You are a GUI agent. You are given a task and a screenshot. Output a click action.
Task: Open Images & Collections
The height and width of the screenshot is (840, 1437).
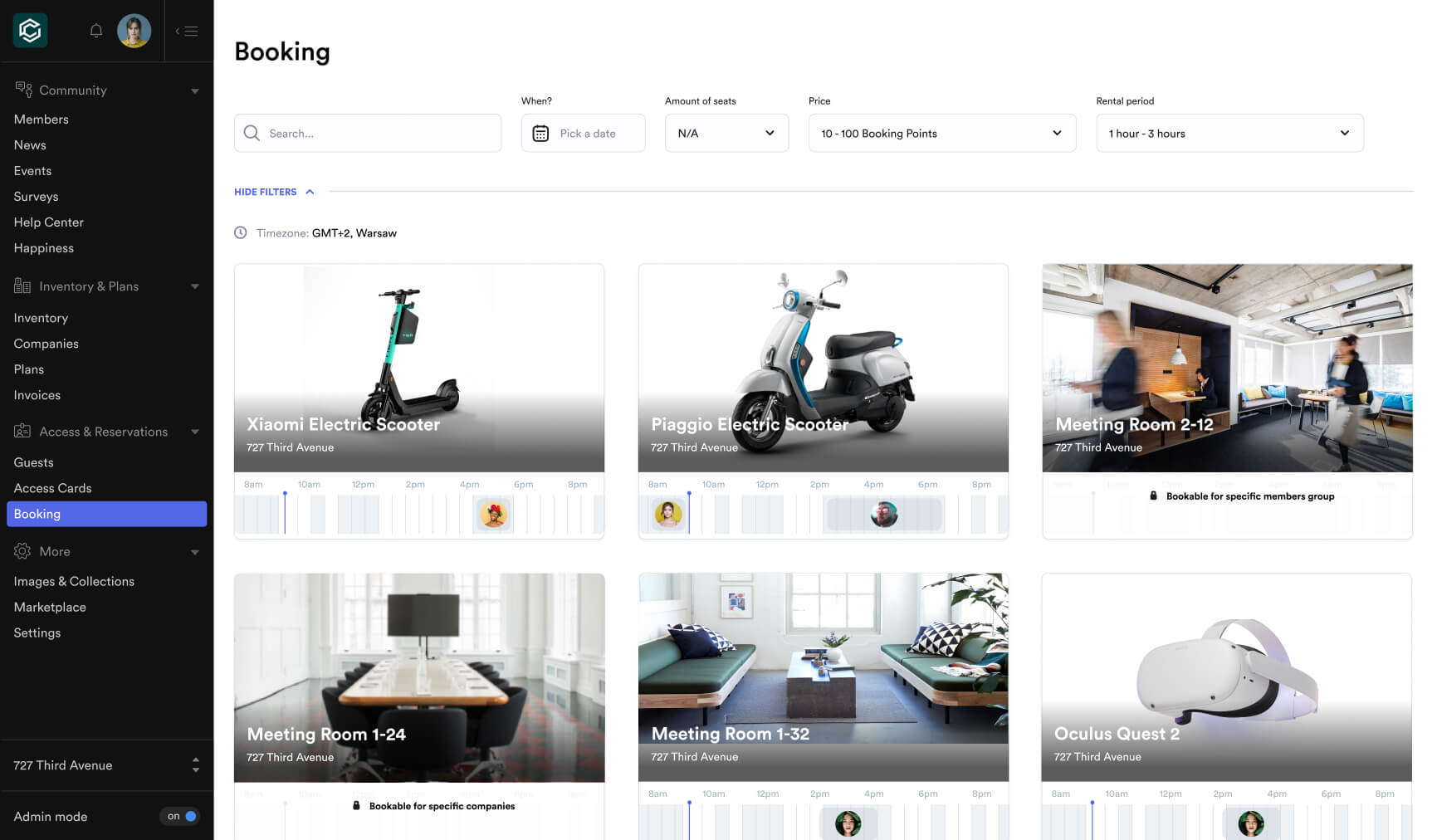(74, 581)
